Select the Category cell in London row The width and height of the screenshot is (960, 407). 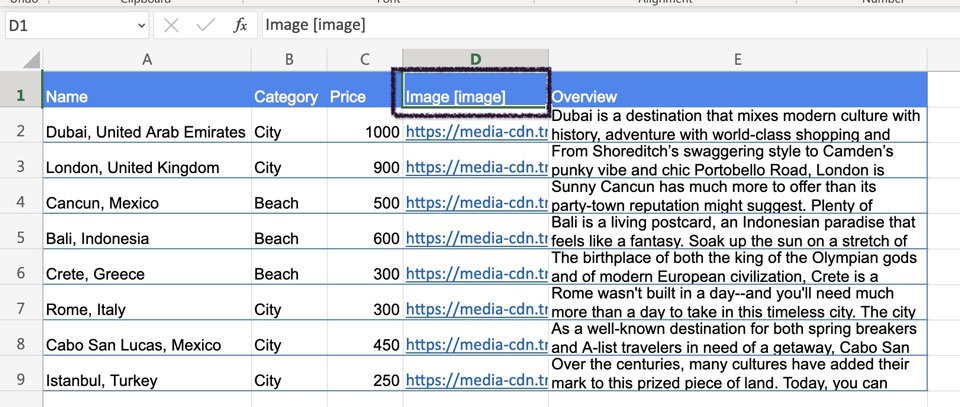pyautogui.click(x=289, y=161)
